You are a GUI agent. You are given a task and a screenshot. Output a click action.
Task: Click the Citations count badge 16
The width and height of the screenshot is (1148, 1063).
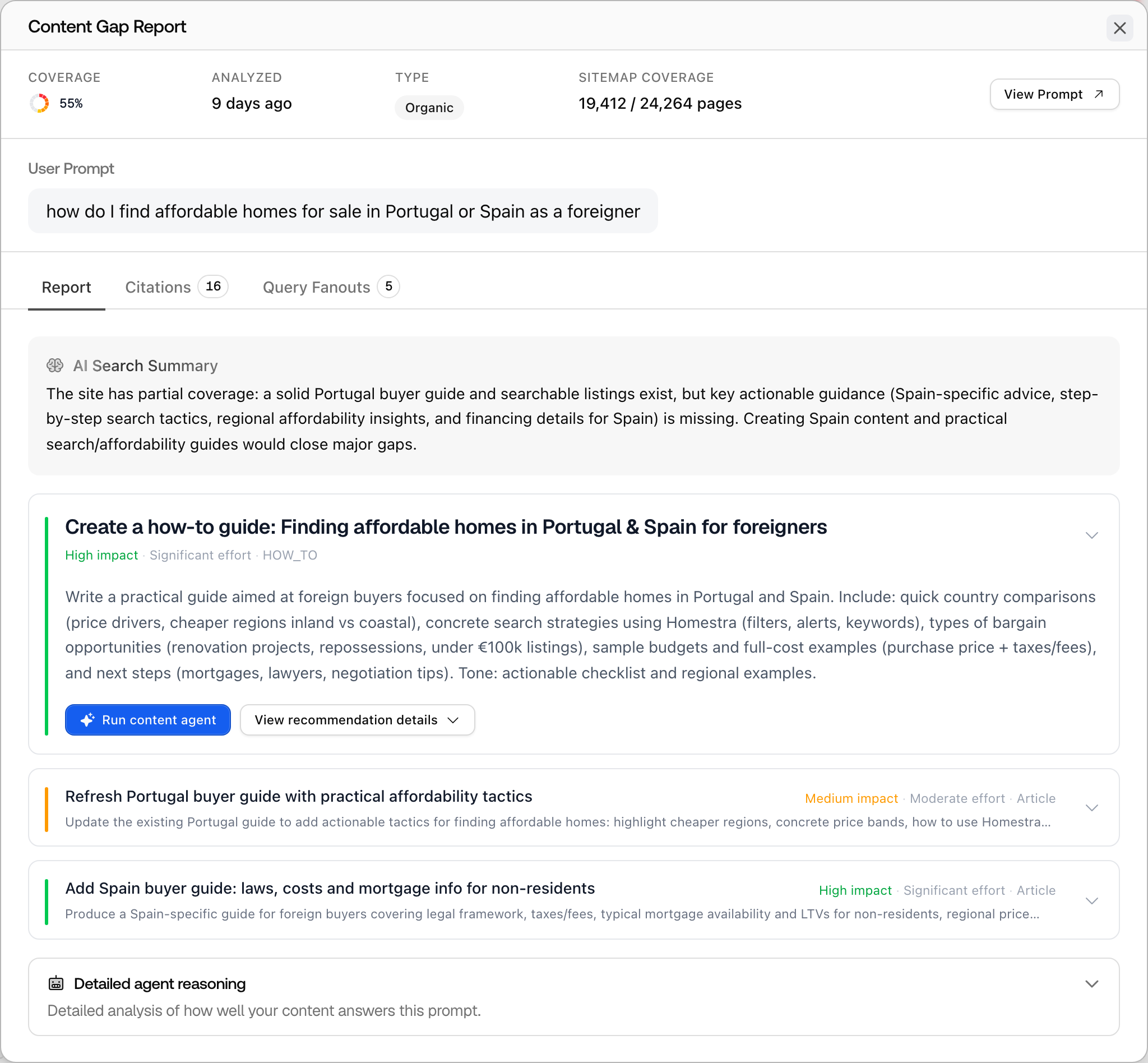click(213, 286)
